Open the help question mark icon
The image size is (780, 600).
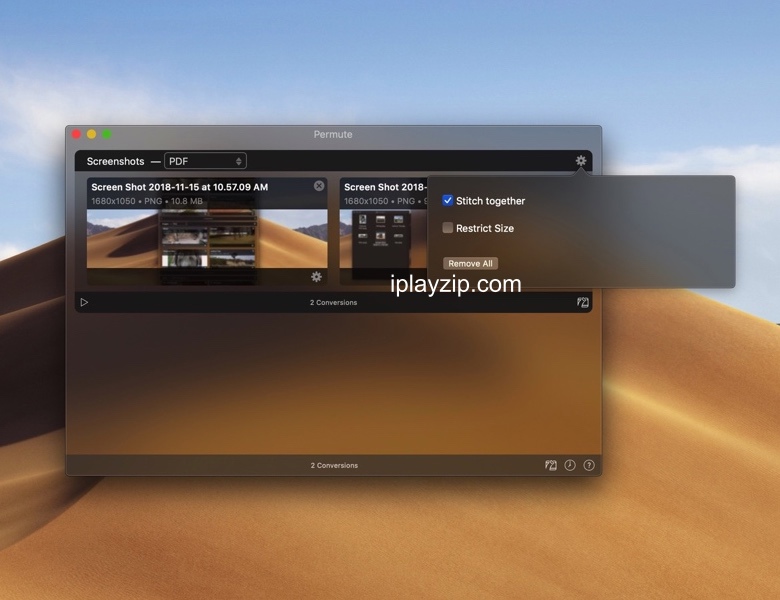coord(589,465)
